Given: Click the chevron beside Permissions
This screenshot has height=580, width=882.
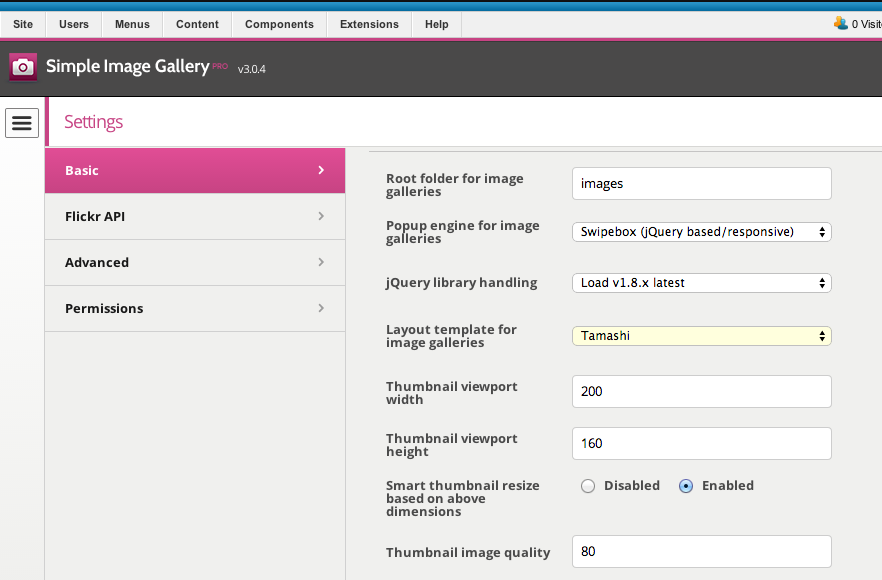Looking at the screenshot, I should pos(321,308).
